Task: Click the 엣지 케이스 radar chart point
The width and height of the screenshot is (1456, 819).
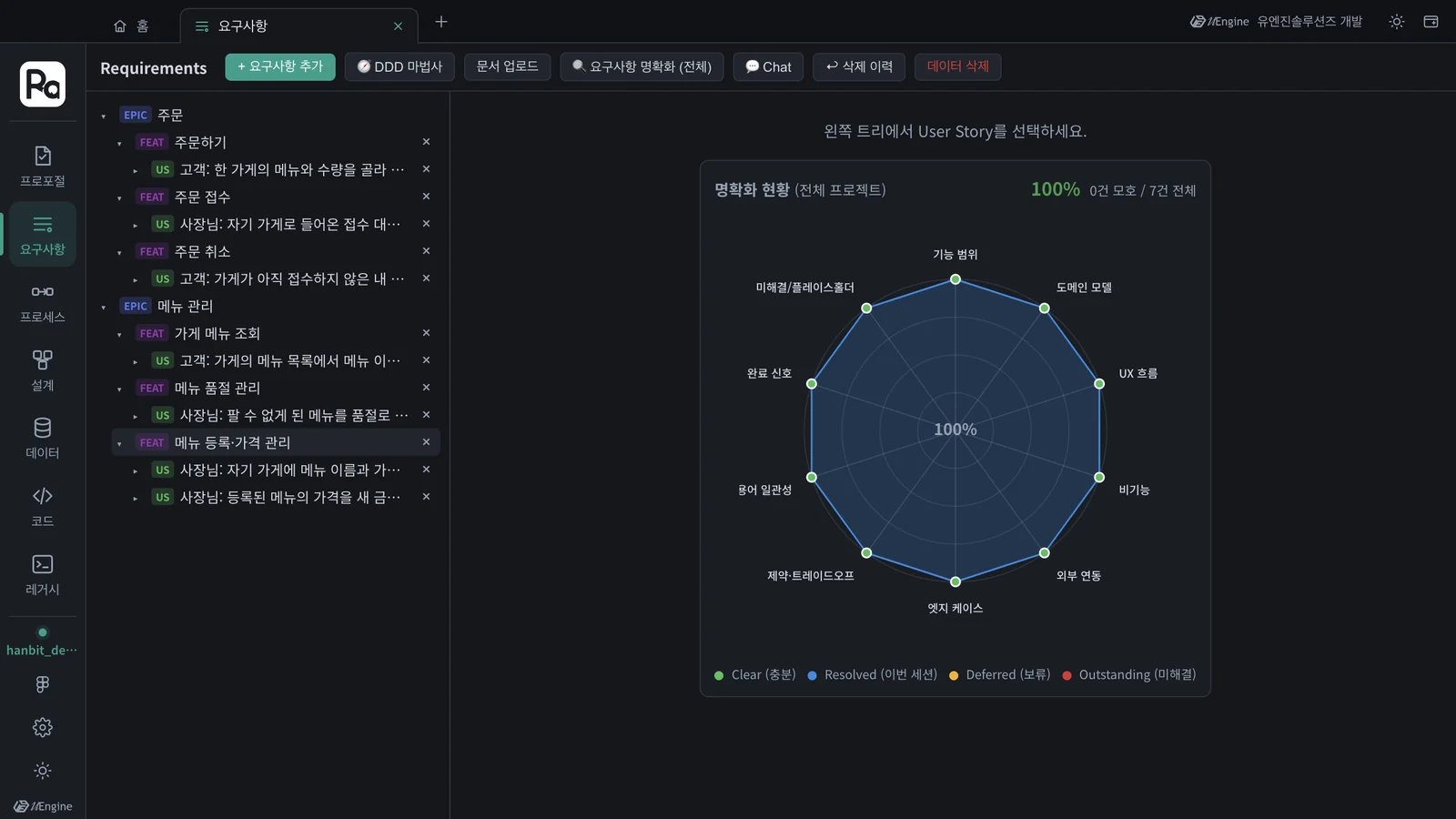Action: 955,581
